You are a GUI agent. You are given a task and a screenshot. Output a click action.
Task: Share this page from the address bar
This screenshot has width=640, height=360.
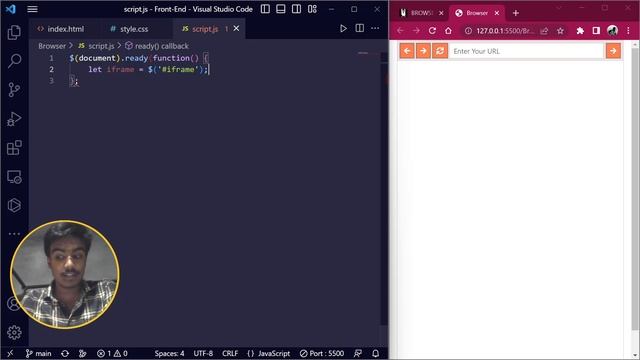point(544,31)
